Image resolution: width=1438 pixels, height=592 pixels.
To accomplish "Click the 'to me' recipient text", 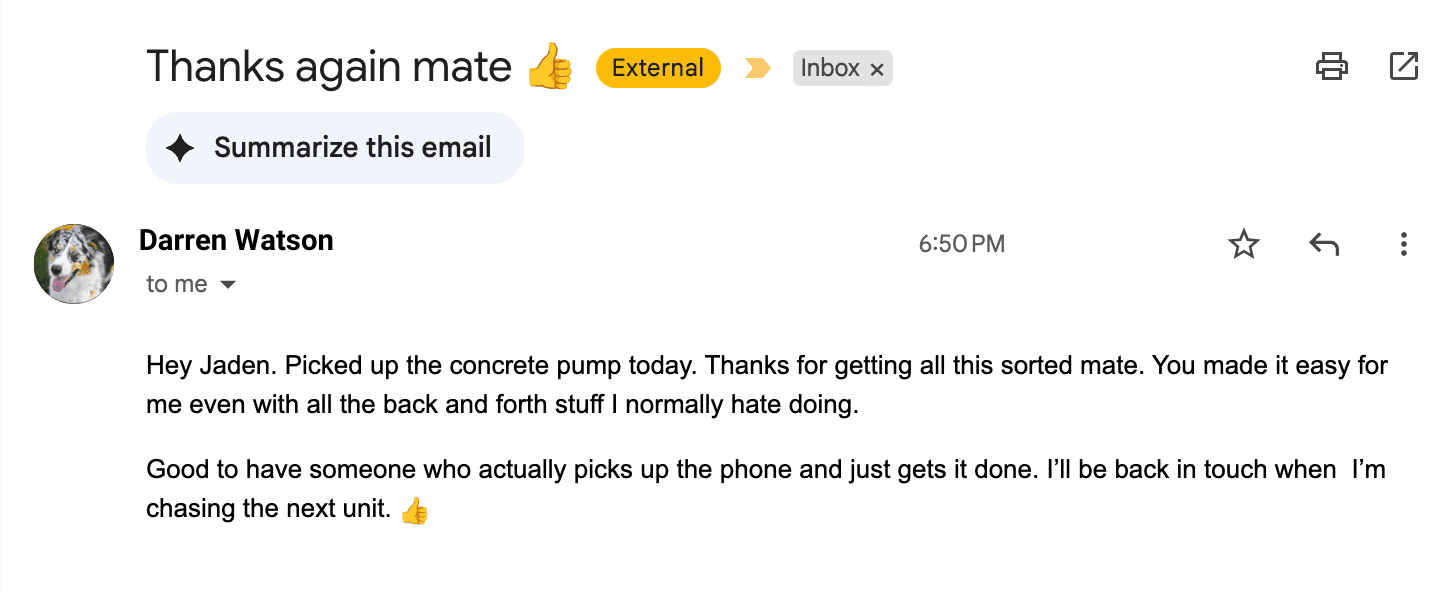I will click(177, 284).
